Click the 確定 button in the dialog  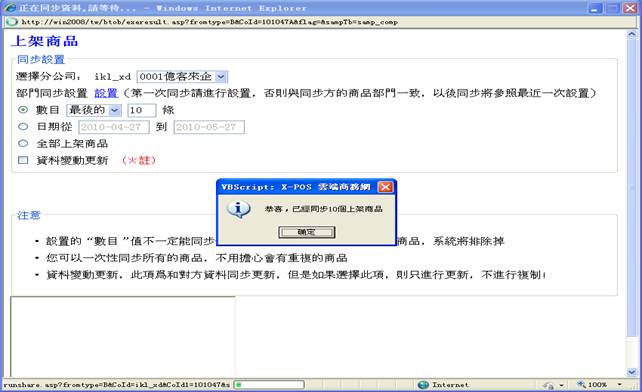307,232
